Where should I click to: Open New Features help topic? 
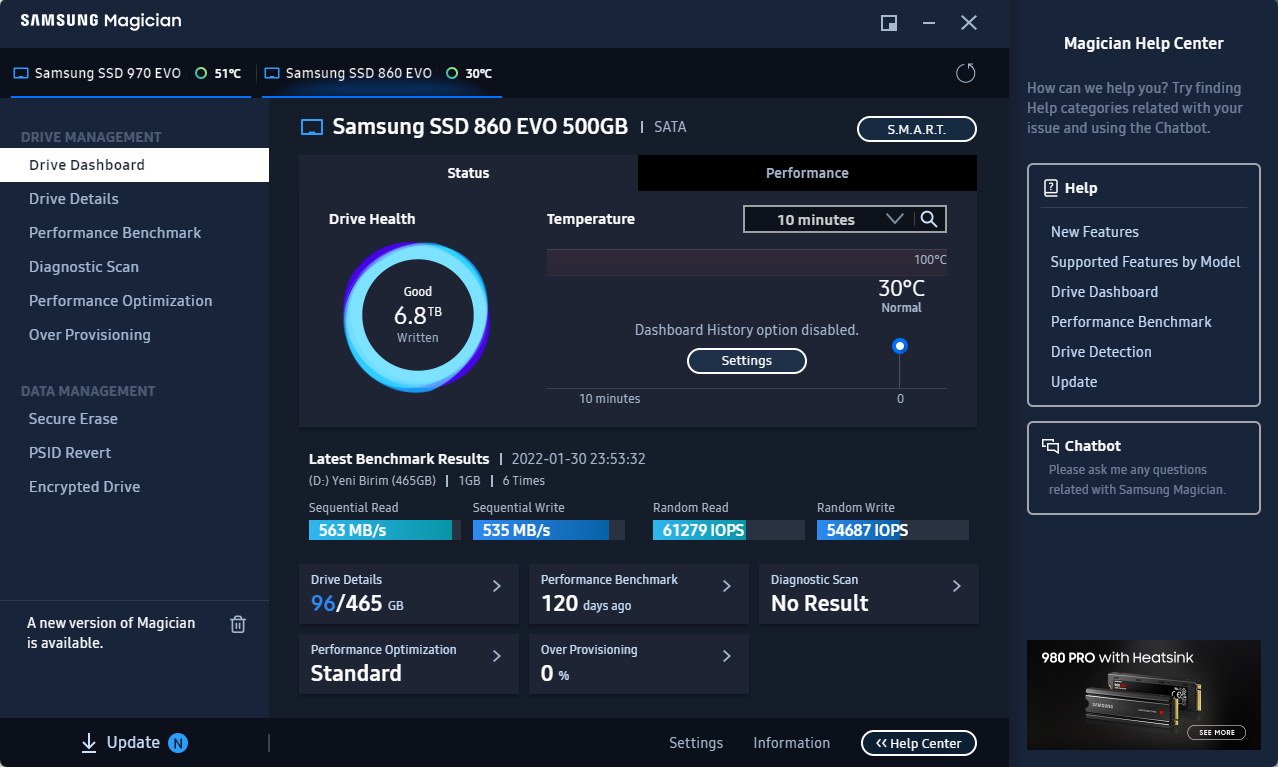(1095, 232)
